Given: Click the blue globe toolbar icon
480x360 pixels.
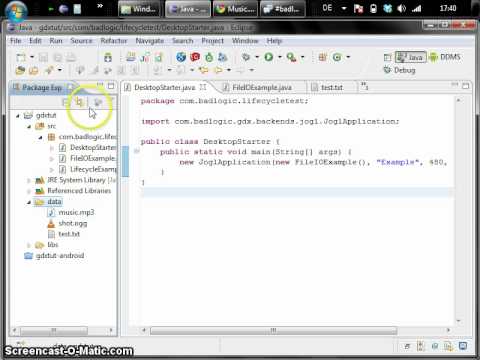Looking at the screenshot, I should [181, 57].
